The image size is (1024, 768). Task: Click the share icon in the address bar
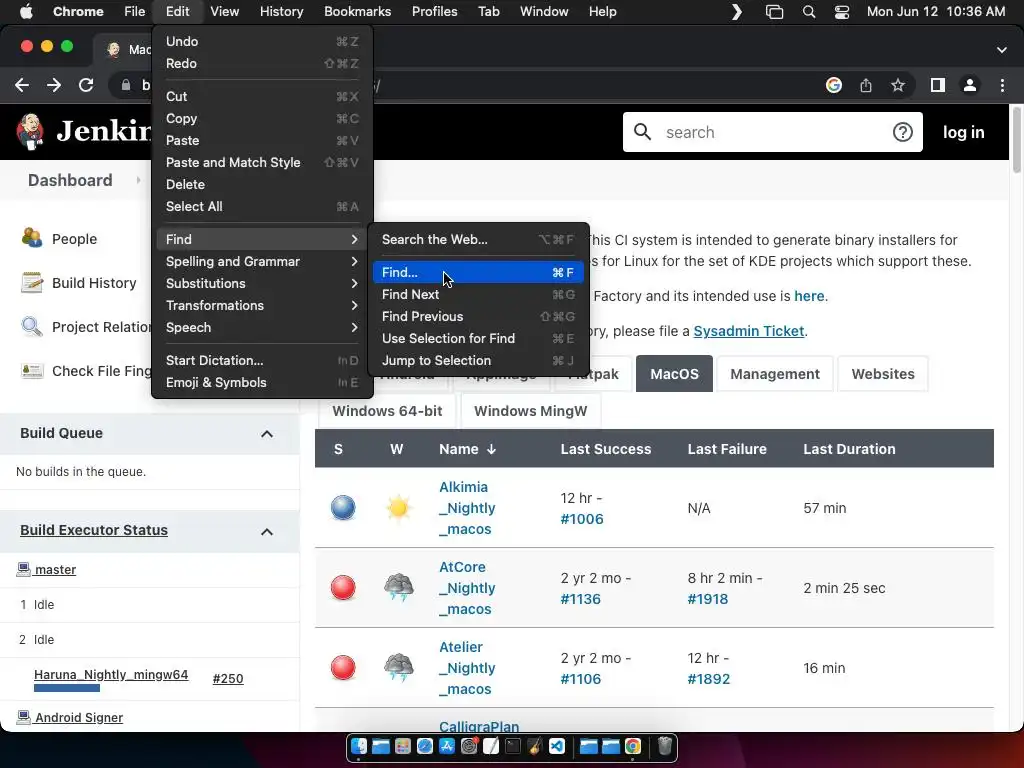click(866, 85)
